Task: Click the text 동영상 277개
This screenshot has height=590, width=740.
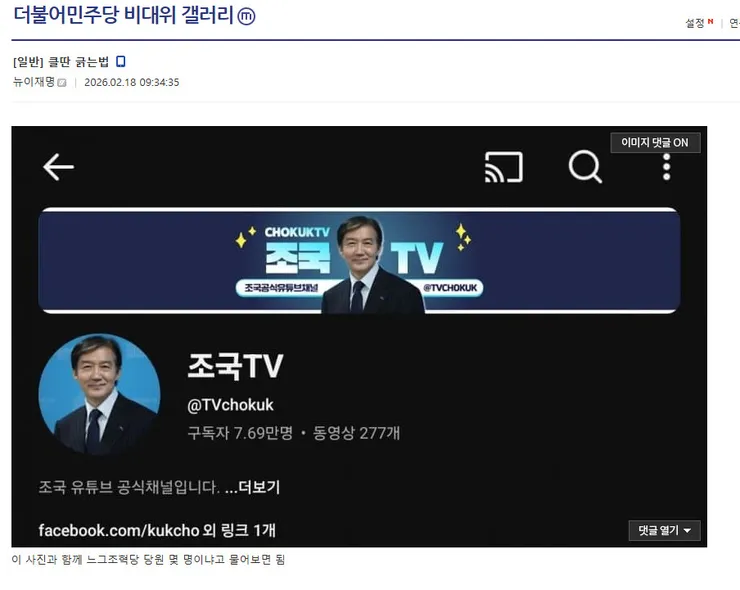Action: [356, 433]
